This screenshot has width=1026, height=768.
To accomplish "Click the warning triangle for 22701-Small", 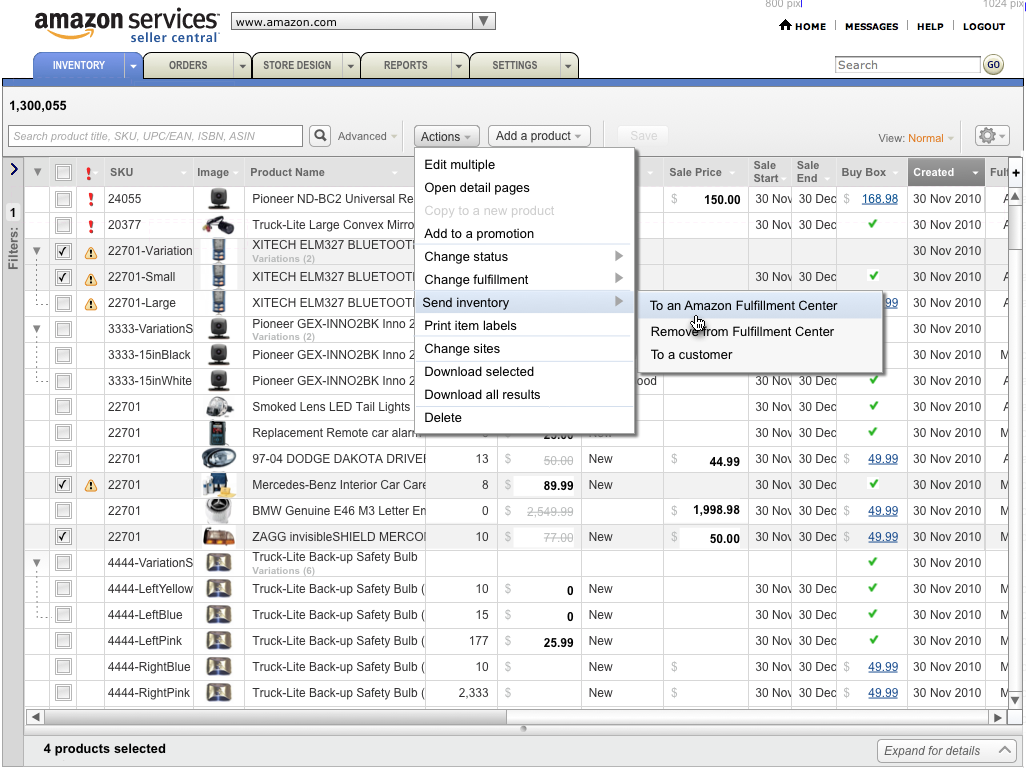I will click(x=91, y=279).
